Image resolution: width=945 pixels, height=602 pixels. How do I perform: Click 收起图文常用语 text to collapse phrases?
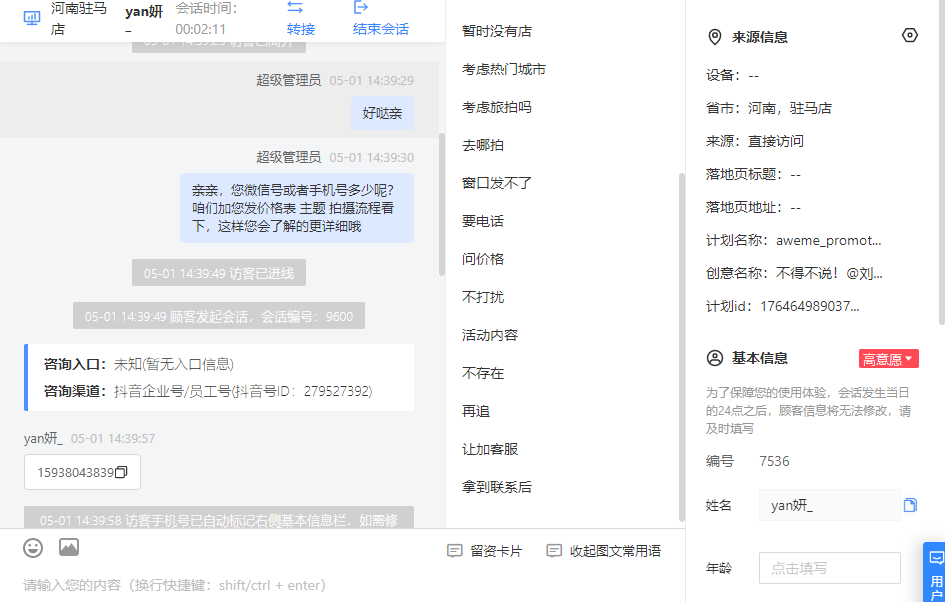[x=615, y=551]
